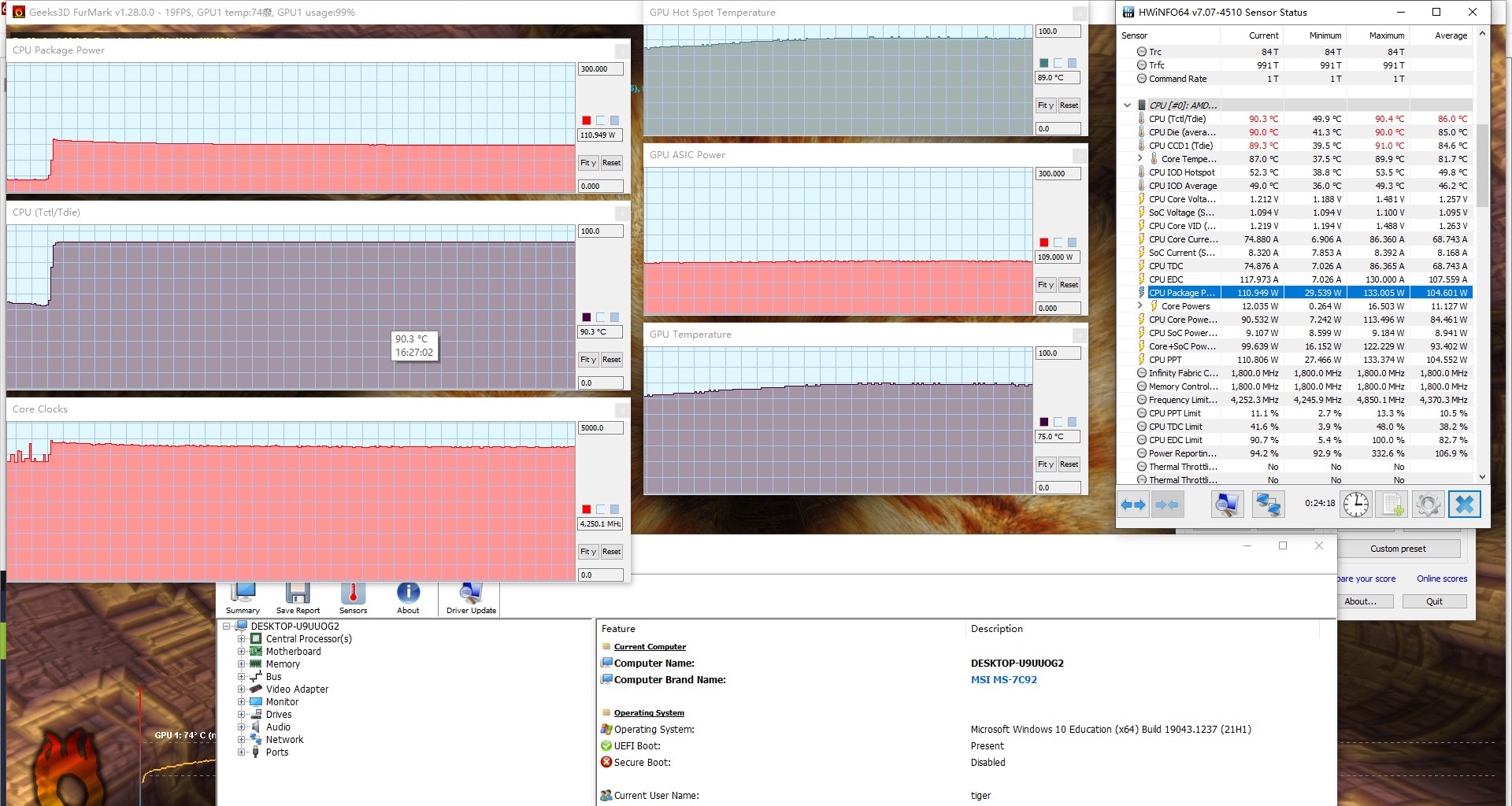Click the clock reset icon in Sensor Status
Screen dimensions: 1512x806
point(1356,505)
